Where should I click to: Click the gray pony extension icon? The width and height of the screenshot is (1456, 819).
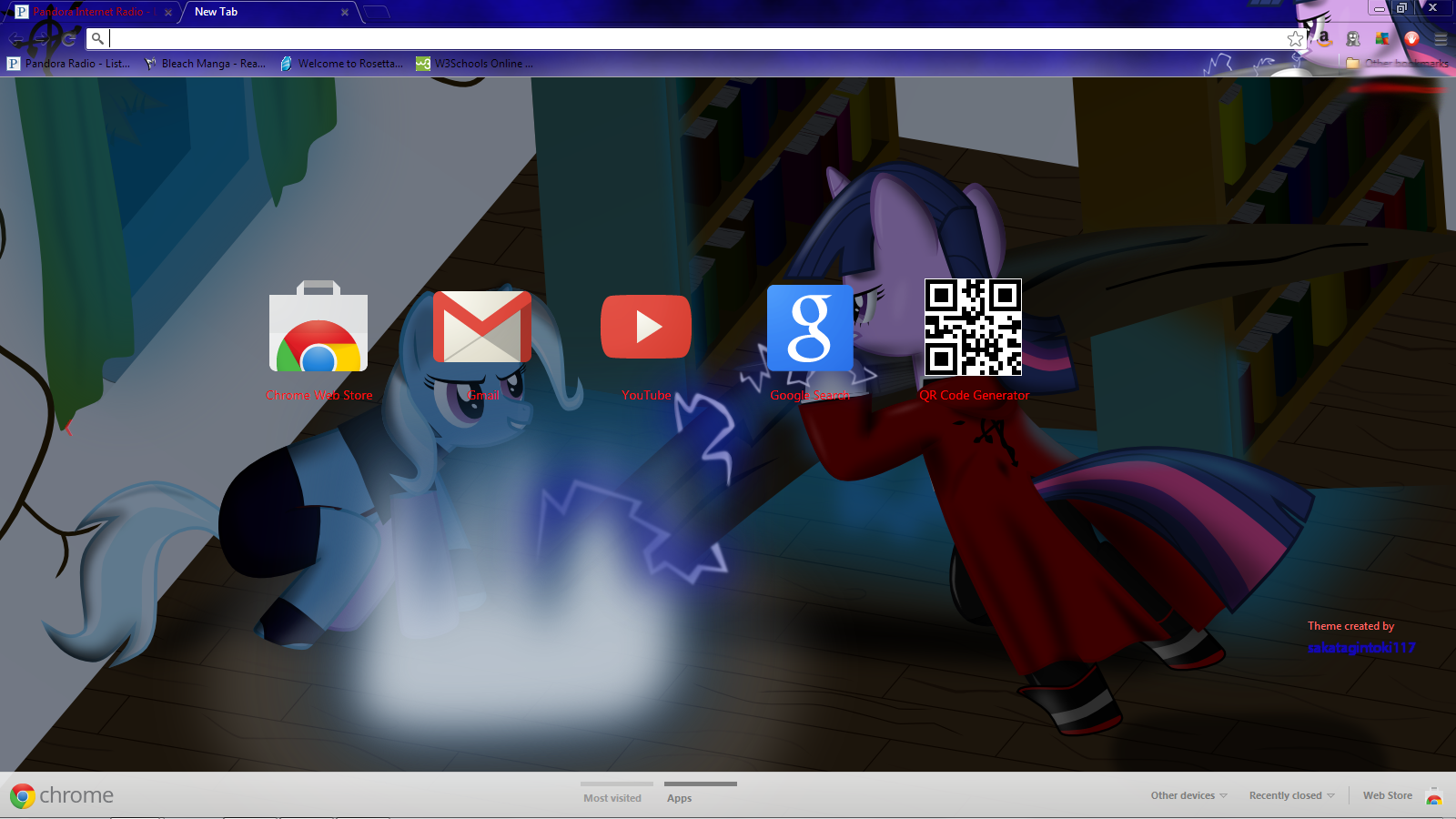pos(1353,38)
